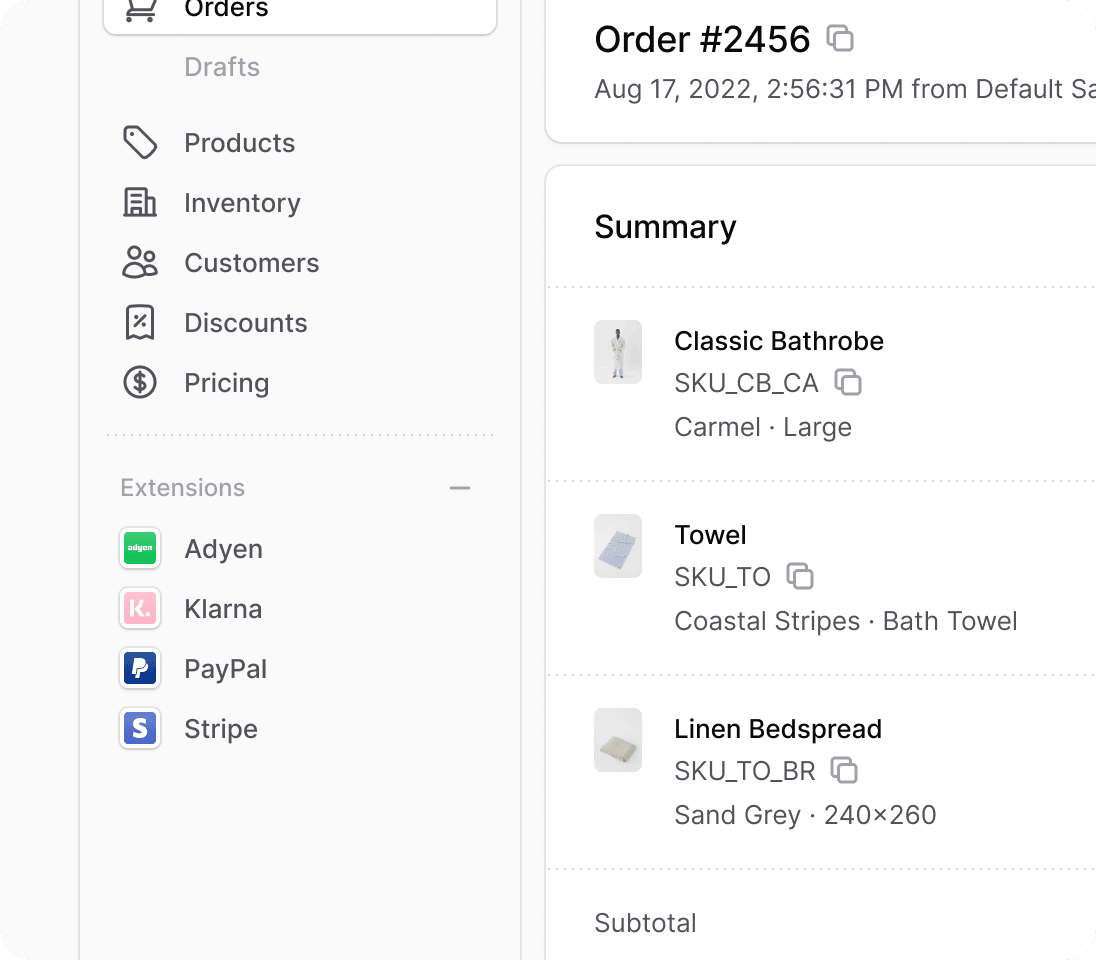Copy the SKU_TO_BR code

[845, 770]
